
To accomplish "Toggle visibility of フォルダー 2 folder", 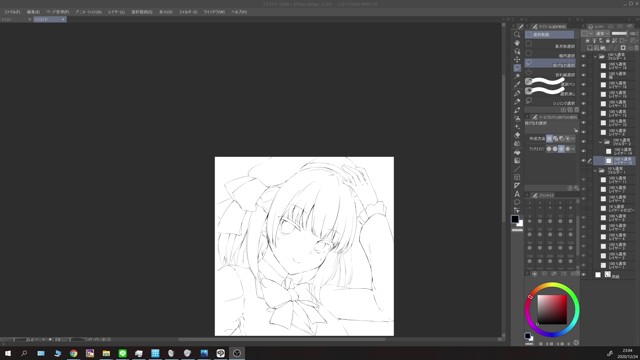I will click(x=584, y=142).
